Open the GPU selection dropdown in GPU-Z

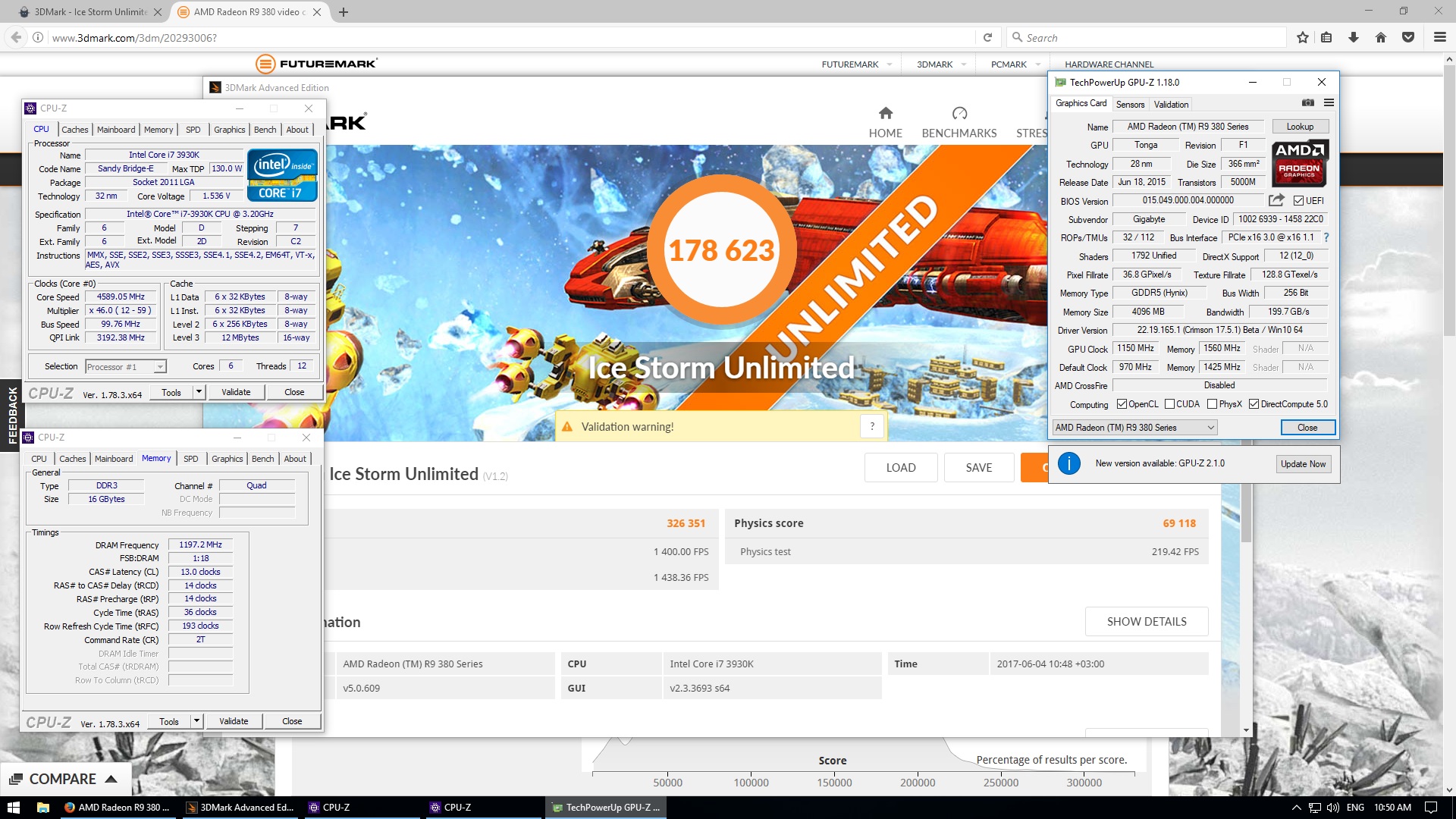[x=1134, y=428]
